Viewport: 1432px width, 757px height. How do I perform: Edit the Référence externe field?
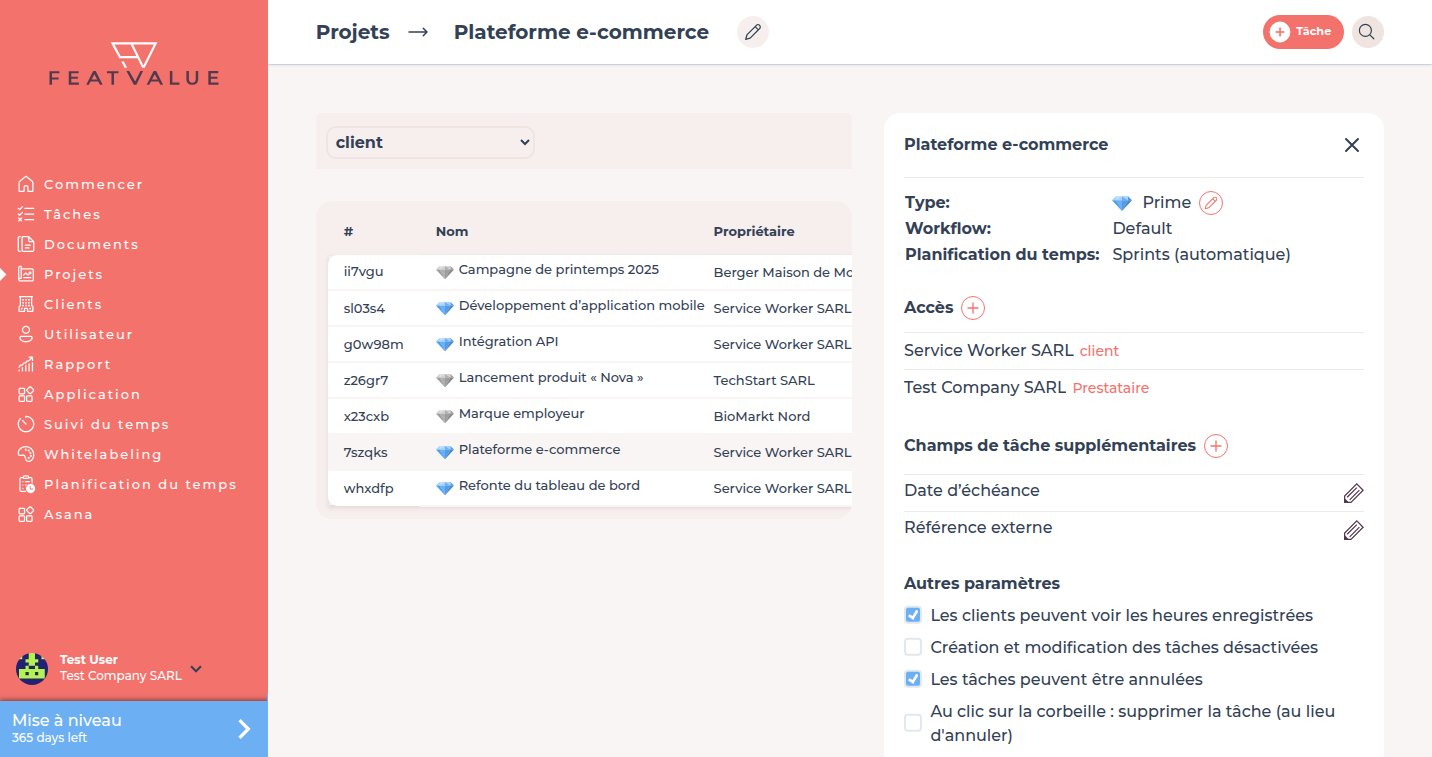(1353, 530)
